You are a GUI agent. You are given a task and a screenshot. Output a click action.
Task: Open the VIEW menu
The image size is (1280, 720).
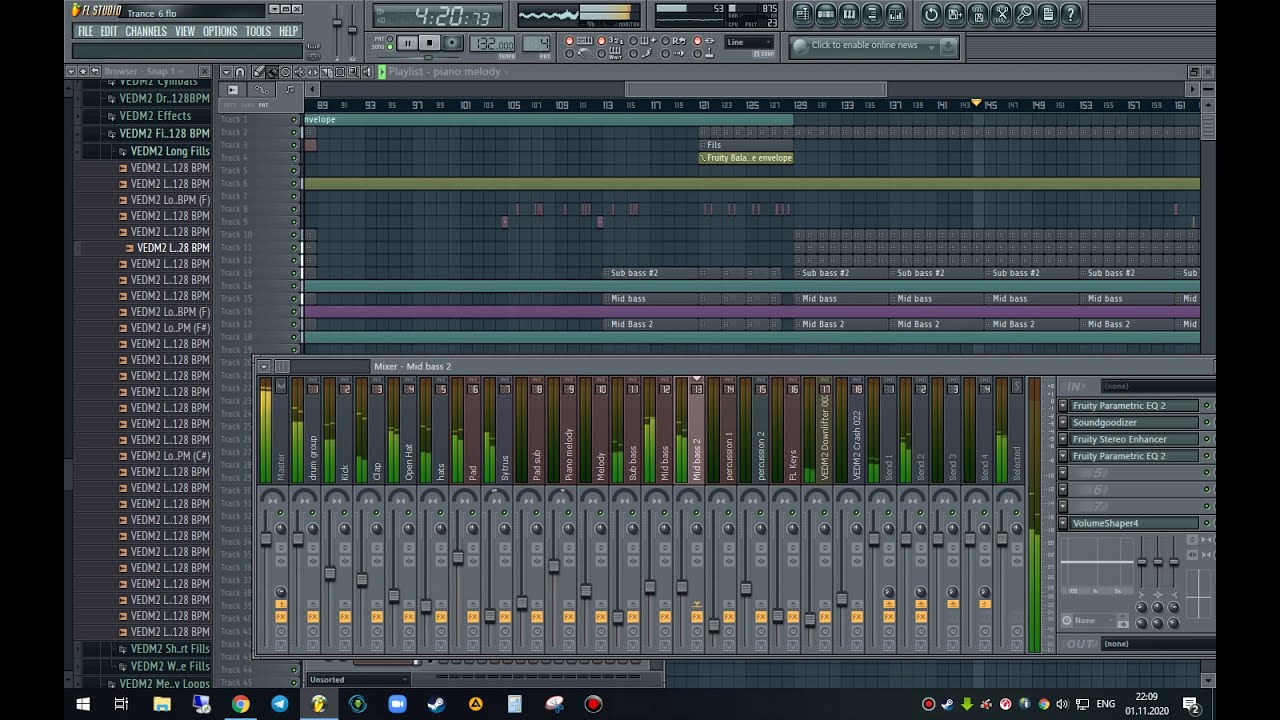pyautogui.click(x=185, y=31)
